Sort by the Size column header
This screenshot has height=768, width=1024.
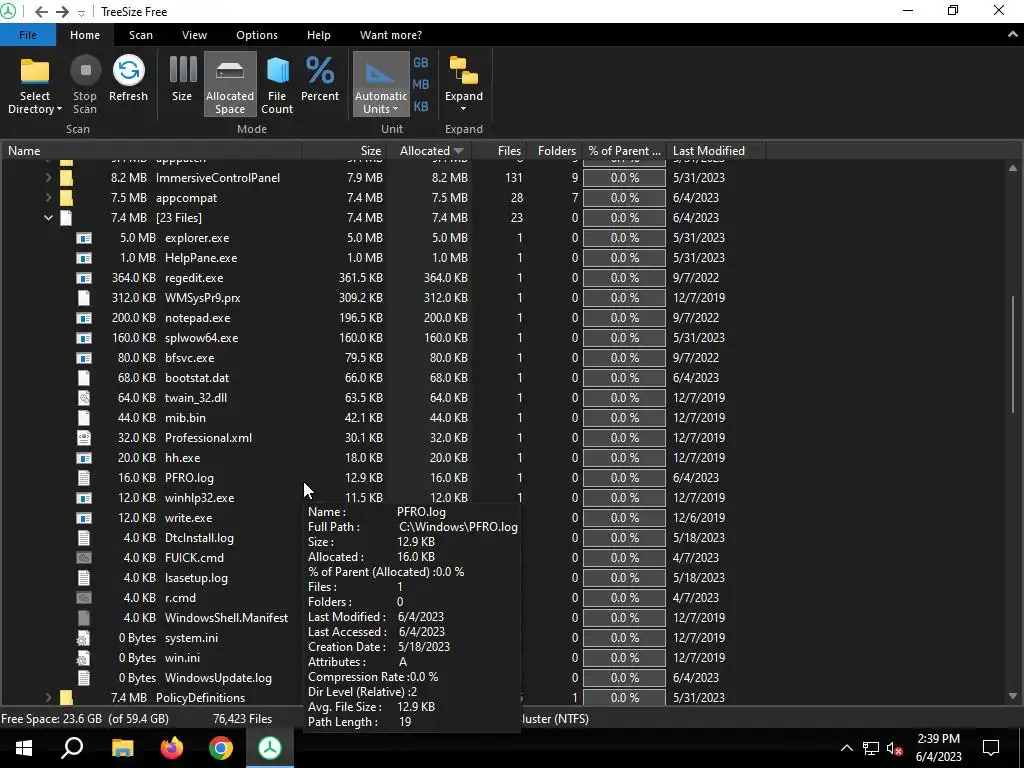pos(344,151)
